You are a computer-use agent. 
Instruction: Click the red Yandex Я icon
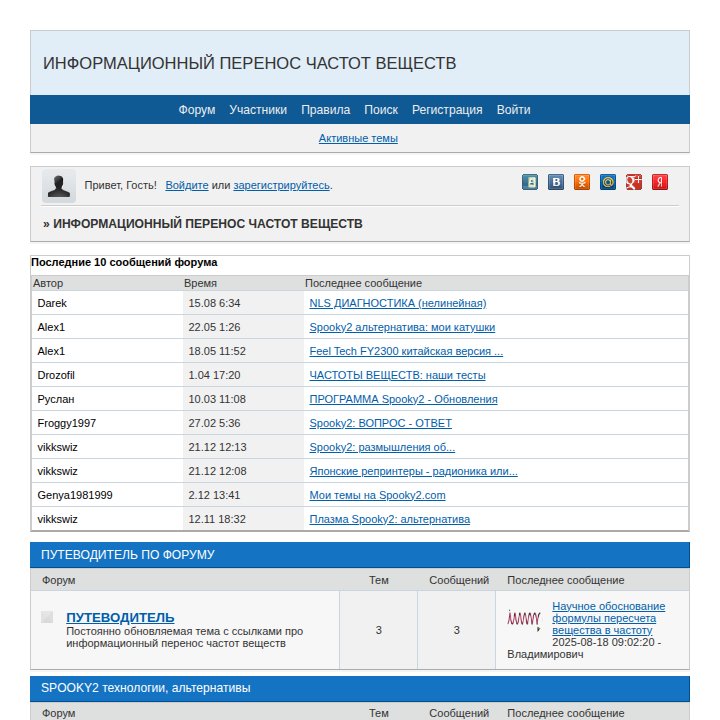[x=660, y=182]
